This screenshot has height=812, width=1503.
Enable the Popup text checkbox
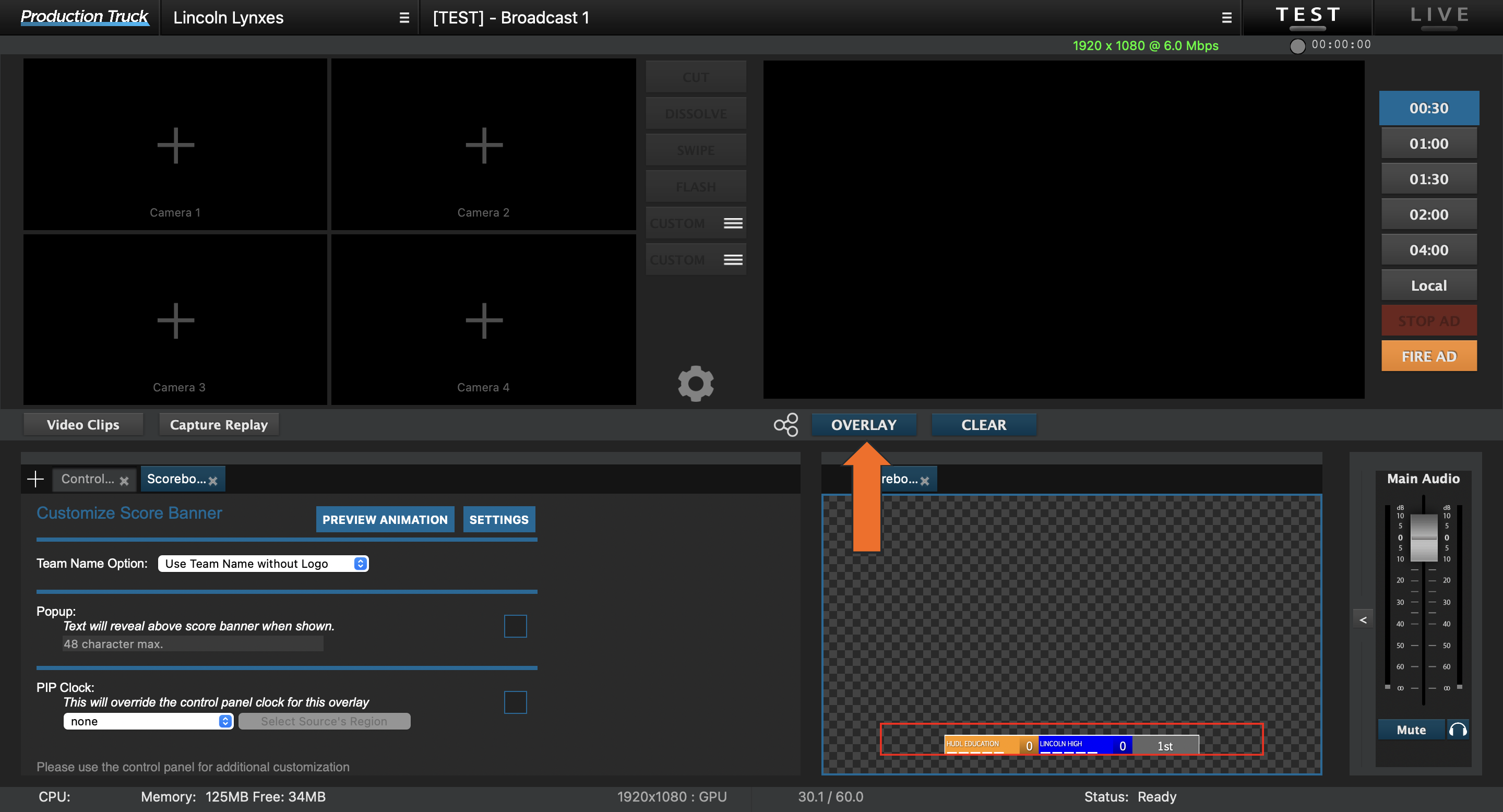pos(515,625)
